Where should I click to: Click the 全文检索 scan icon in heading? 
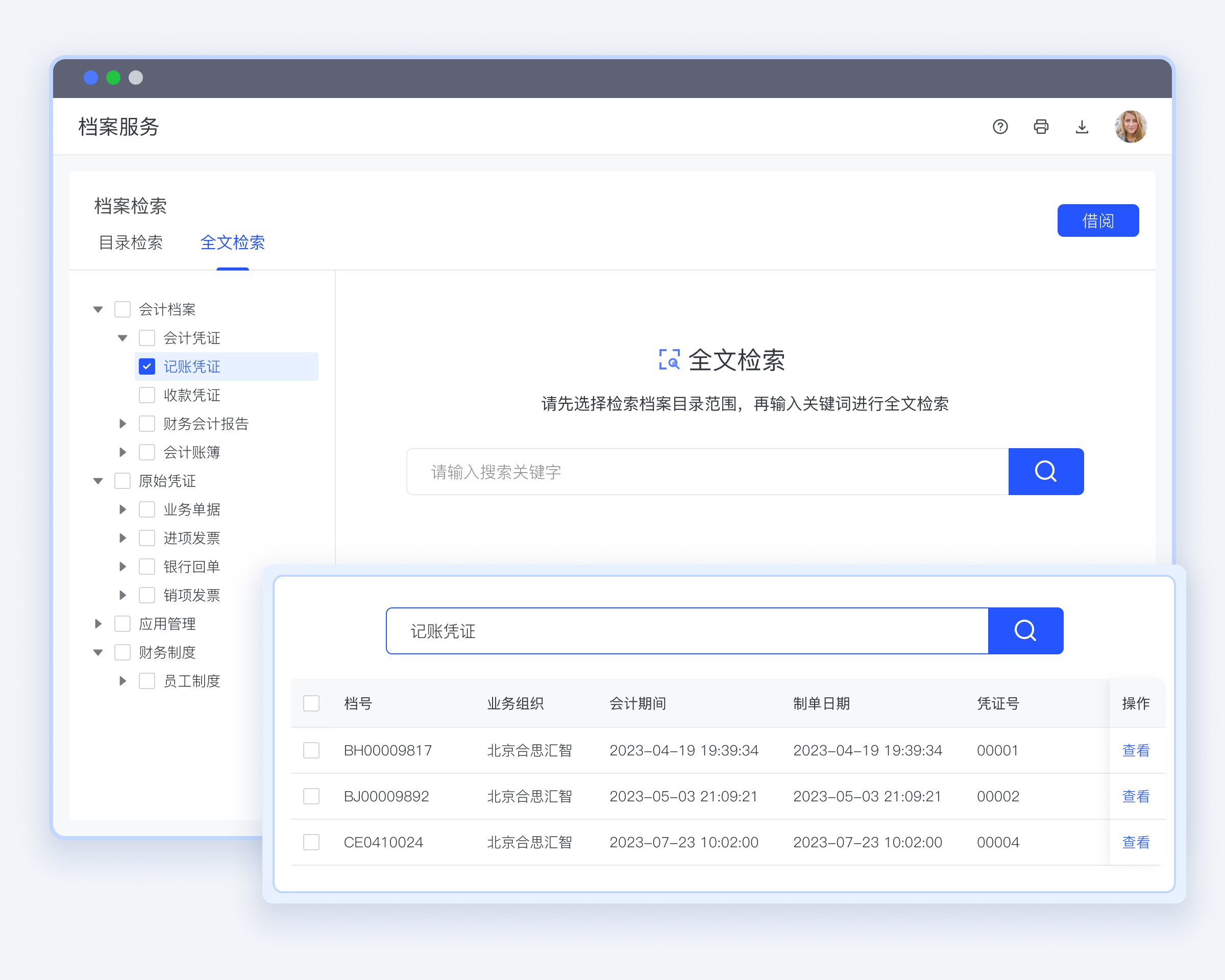point(669,360)
